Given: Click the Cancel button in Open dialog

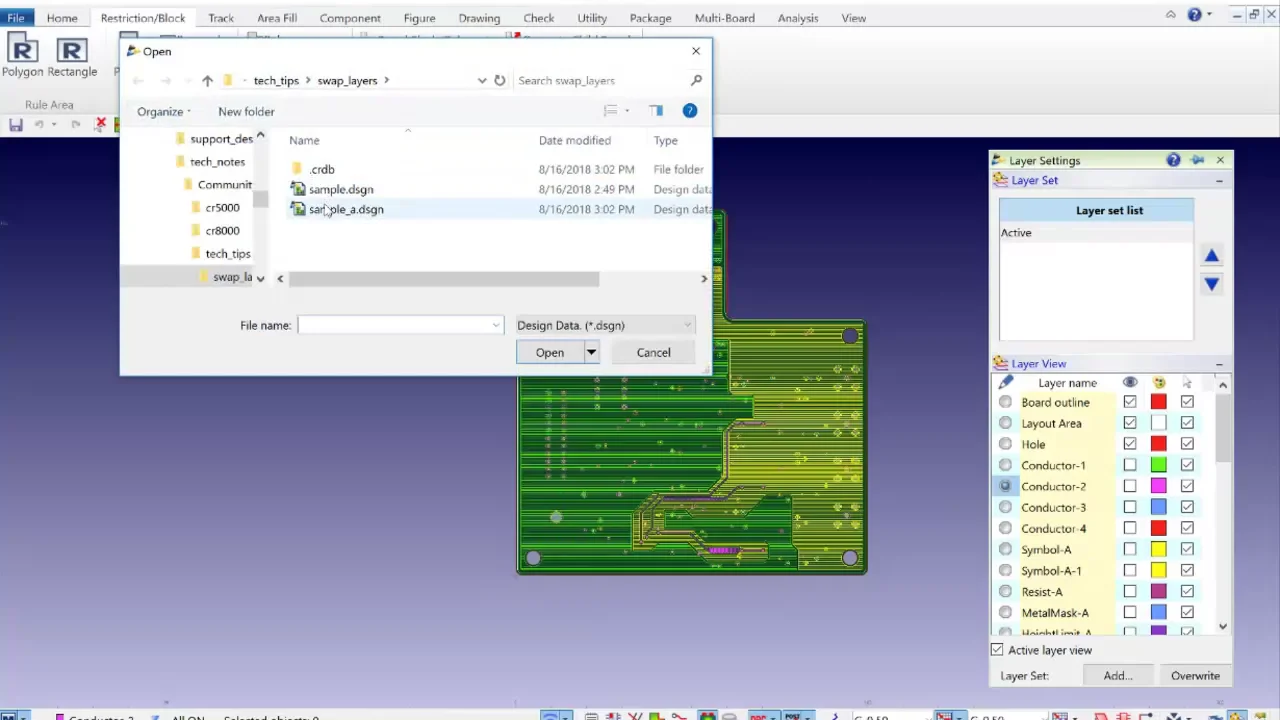Looking at the screenshot, I should click(x=653, y=352).
